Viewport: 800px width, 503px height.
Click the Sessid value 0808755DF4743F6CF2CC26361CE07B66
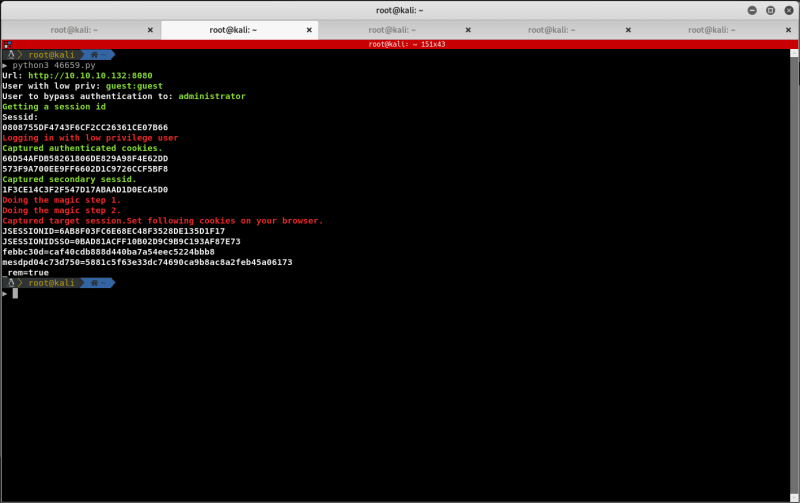tap(85, 128)
